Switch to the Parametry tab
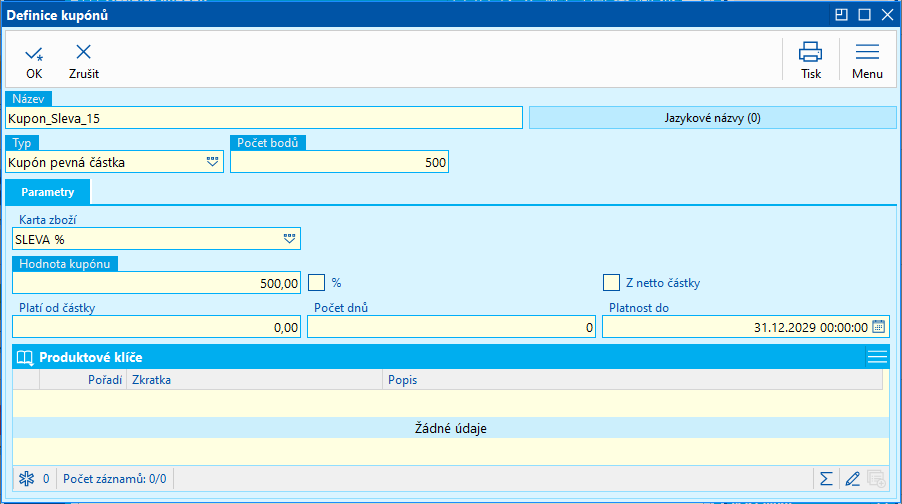 tap(48, 192)
